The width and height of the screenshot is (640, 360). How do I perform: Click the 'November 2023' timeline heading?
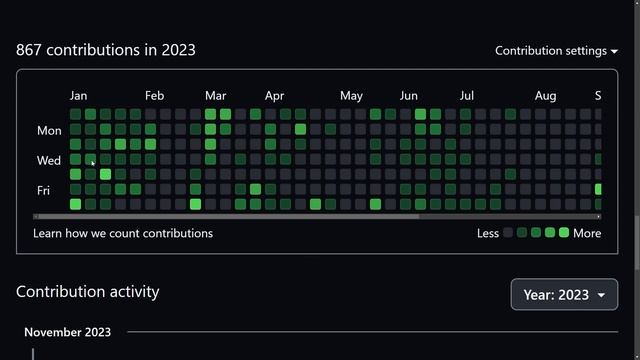(x=67, y=332)
